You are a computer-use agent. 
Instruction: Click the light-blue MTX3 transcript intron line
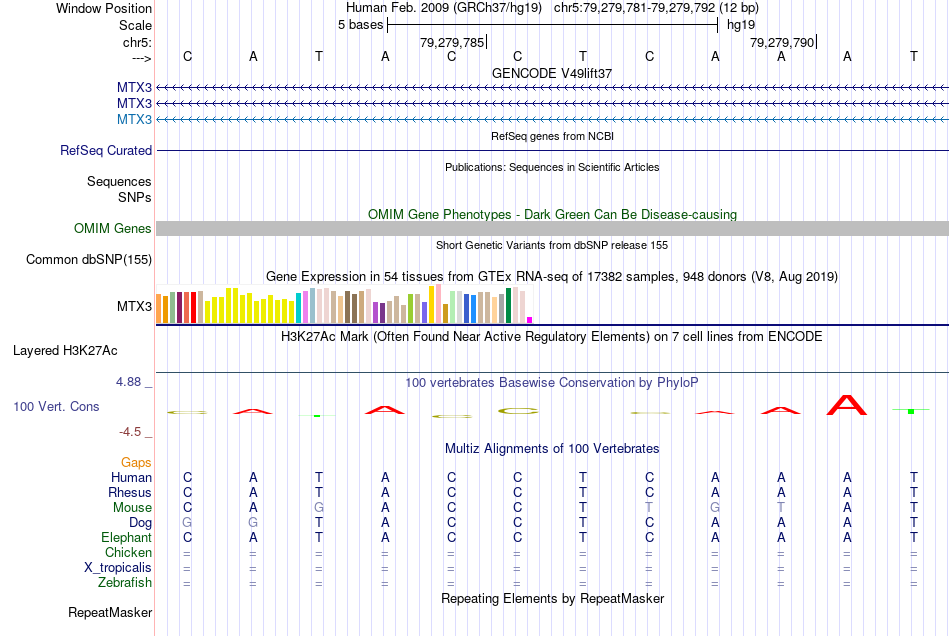[x=552, y=119]
